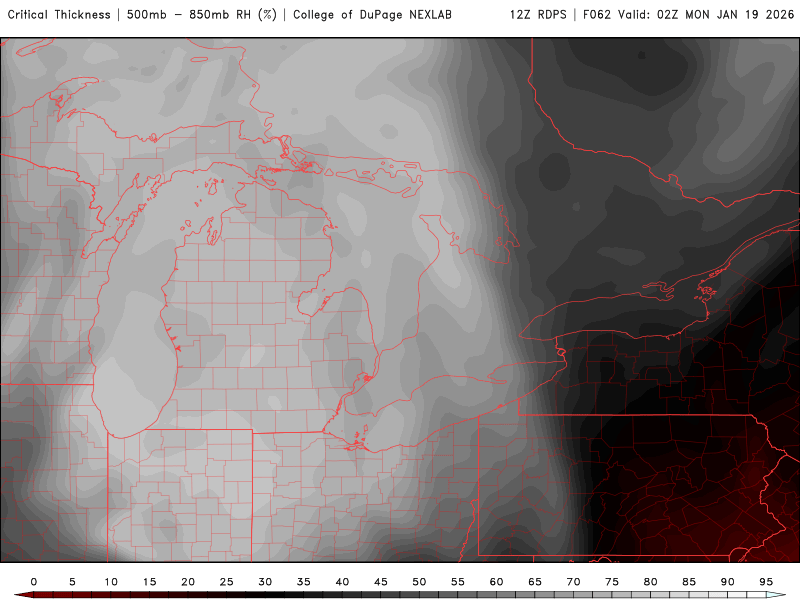Click the colorbar label "55"
The image size is (800, 600).
point(458,582)
